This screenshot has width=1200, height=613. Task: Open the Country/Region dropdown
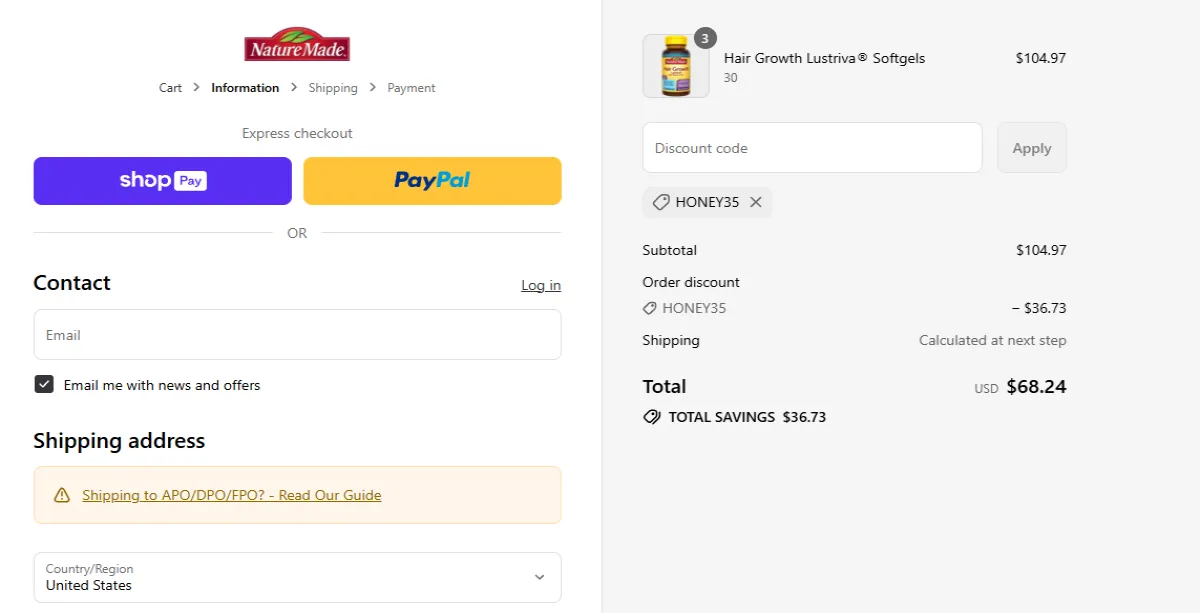pos(297,577)
